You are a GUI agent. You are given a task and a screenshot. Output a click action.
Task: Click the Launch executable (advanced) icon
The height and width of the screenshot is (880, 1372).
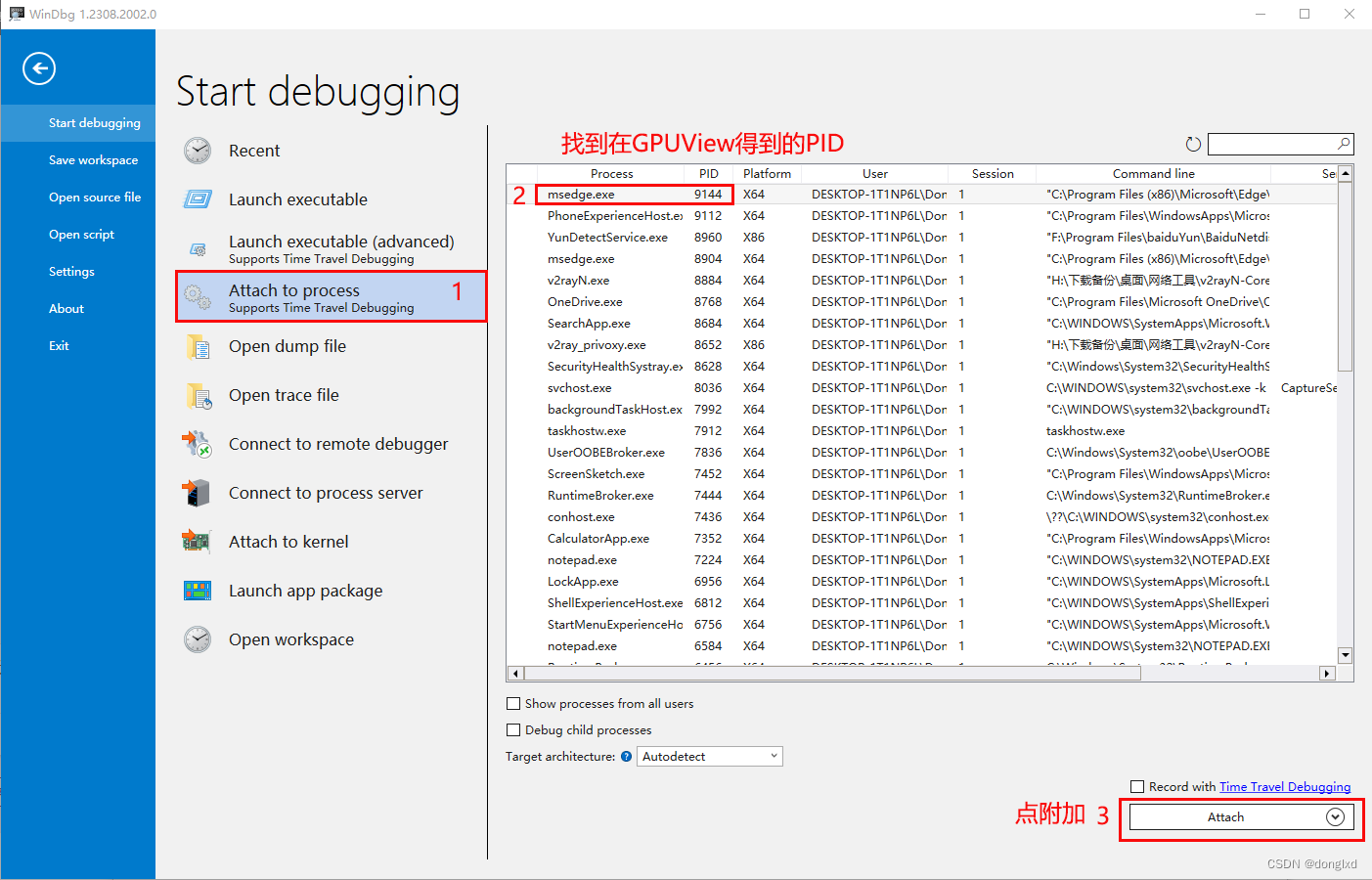[198, 248]
